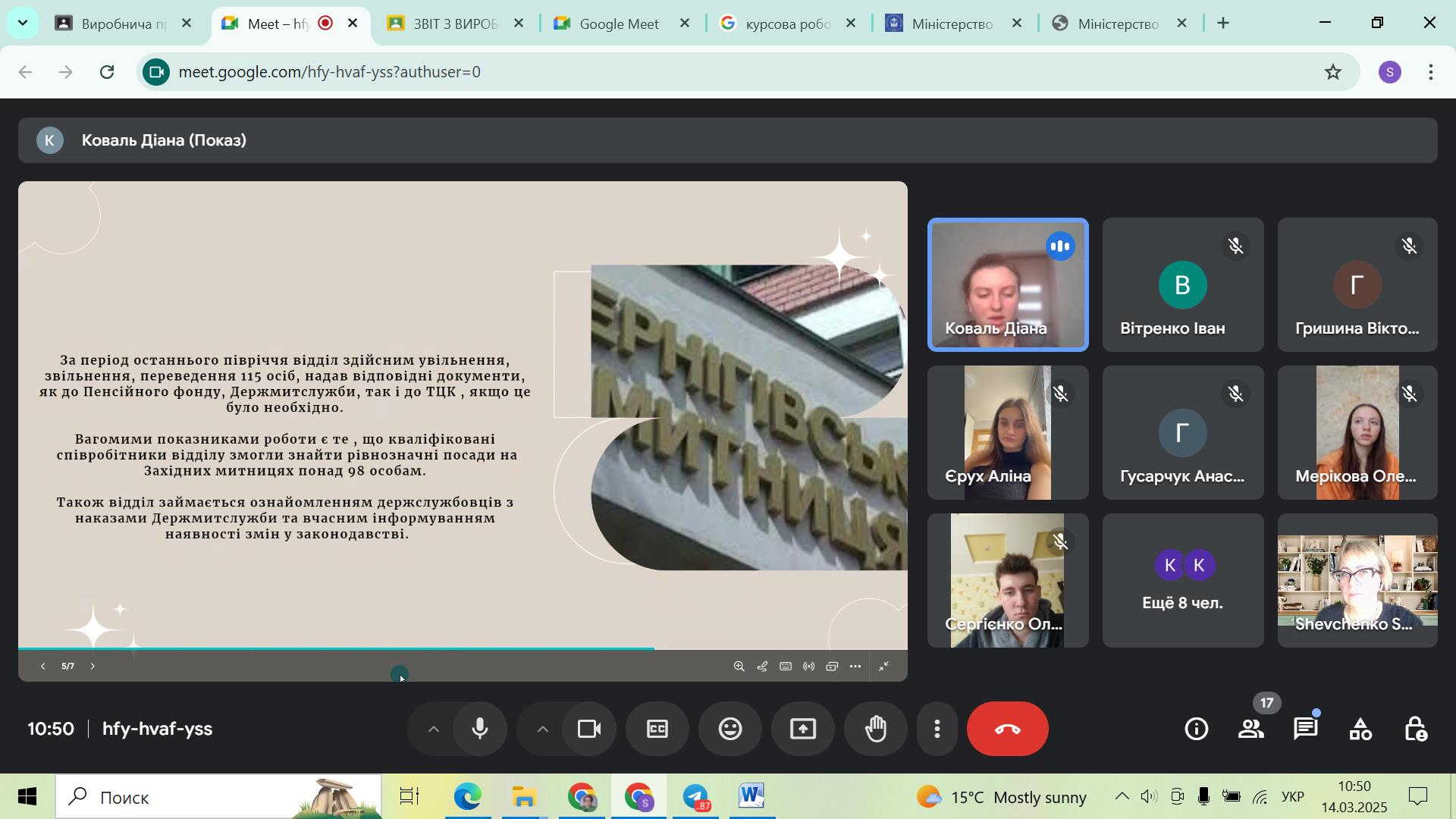Switch to the first Міністерство tab

[x=952, y=24]
